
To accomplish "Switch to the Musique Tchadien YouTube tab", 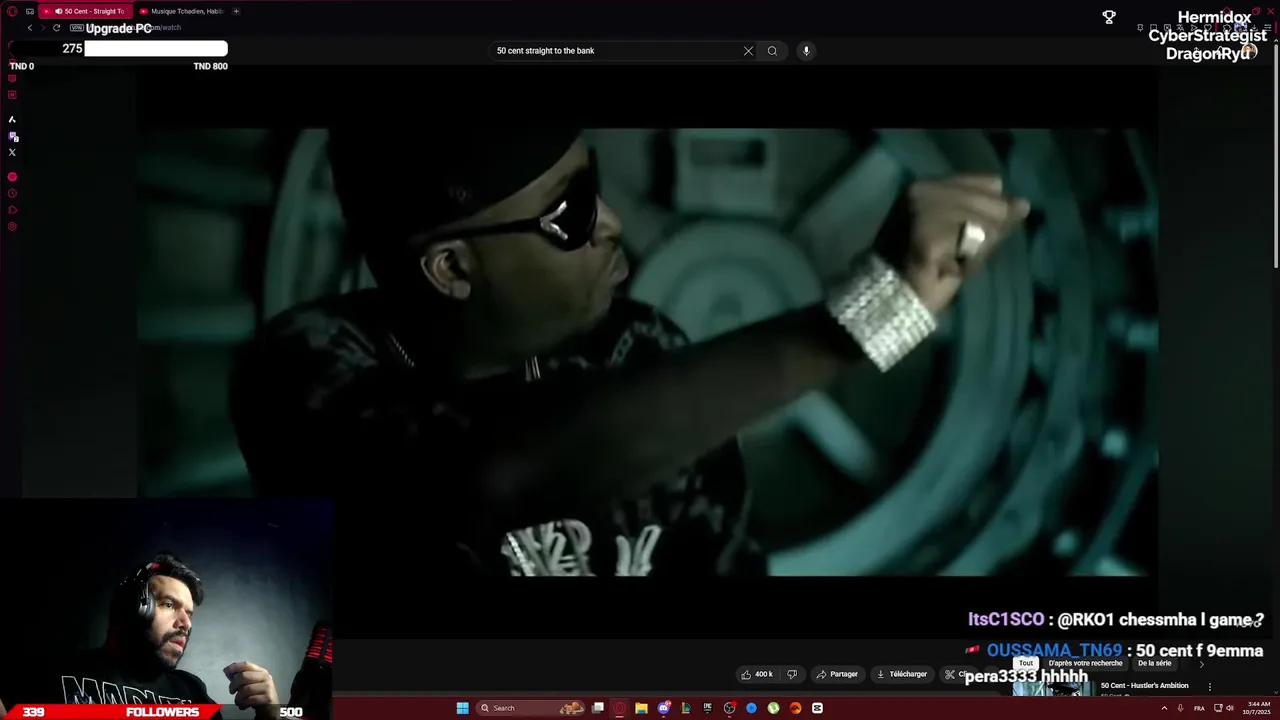I will [x=181, y=11].
